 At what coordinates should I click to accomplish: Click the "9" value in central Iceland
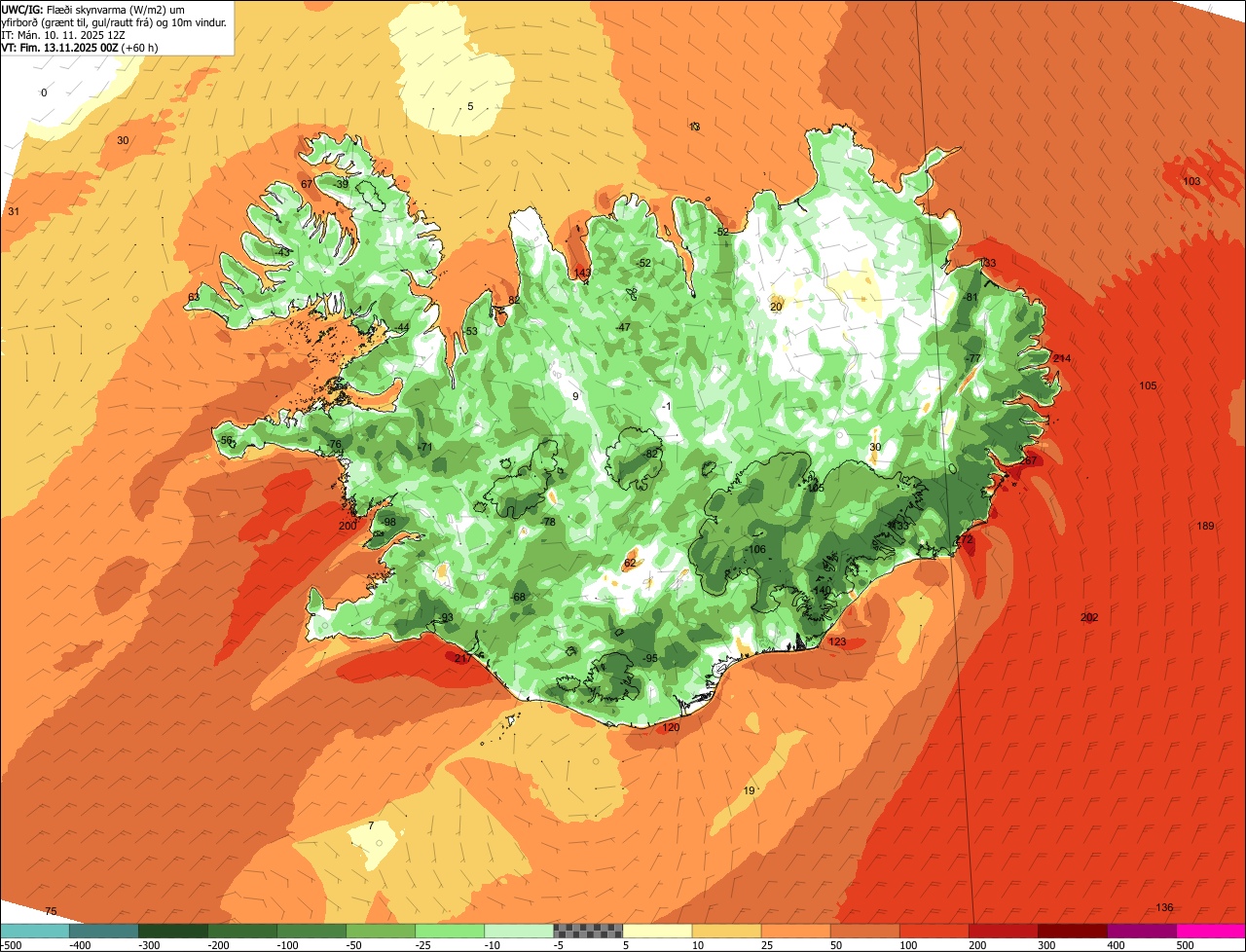pyautogui.click(x=575, y=396)
